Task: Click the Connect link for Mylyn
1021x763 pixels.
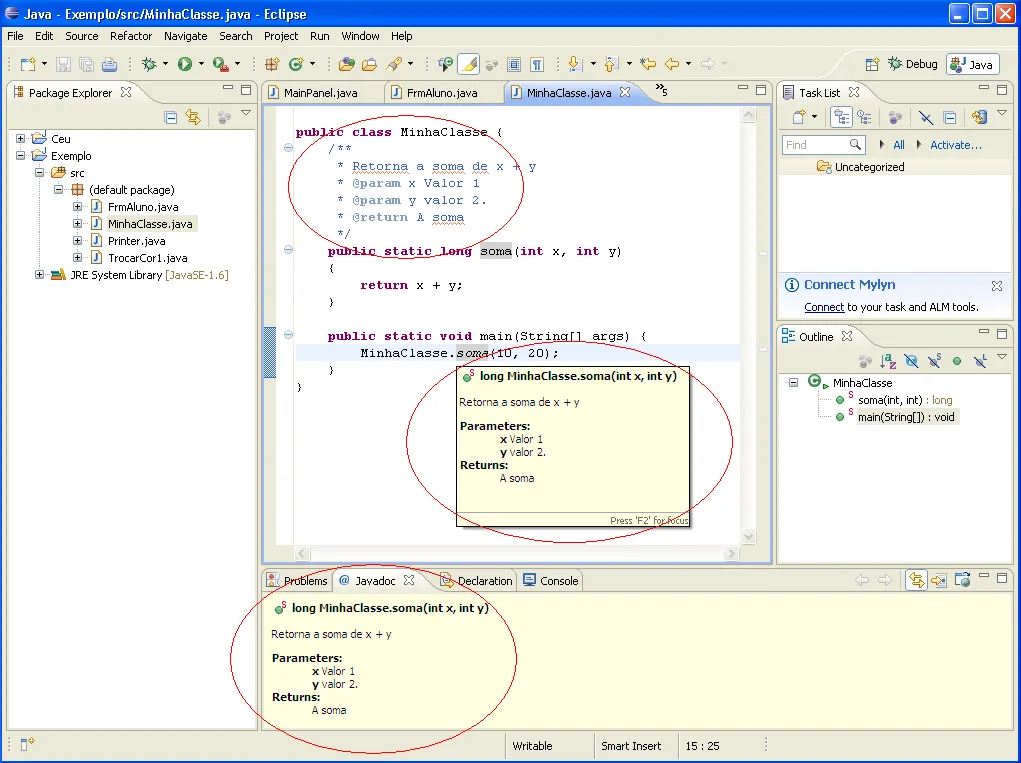Action: pos(824,307)
